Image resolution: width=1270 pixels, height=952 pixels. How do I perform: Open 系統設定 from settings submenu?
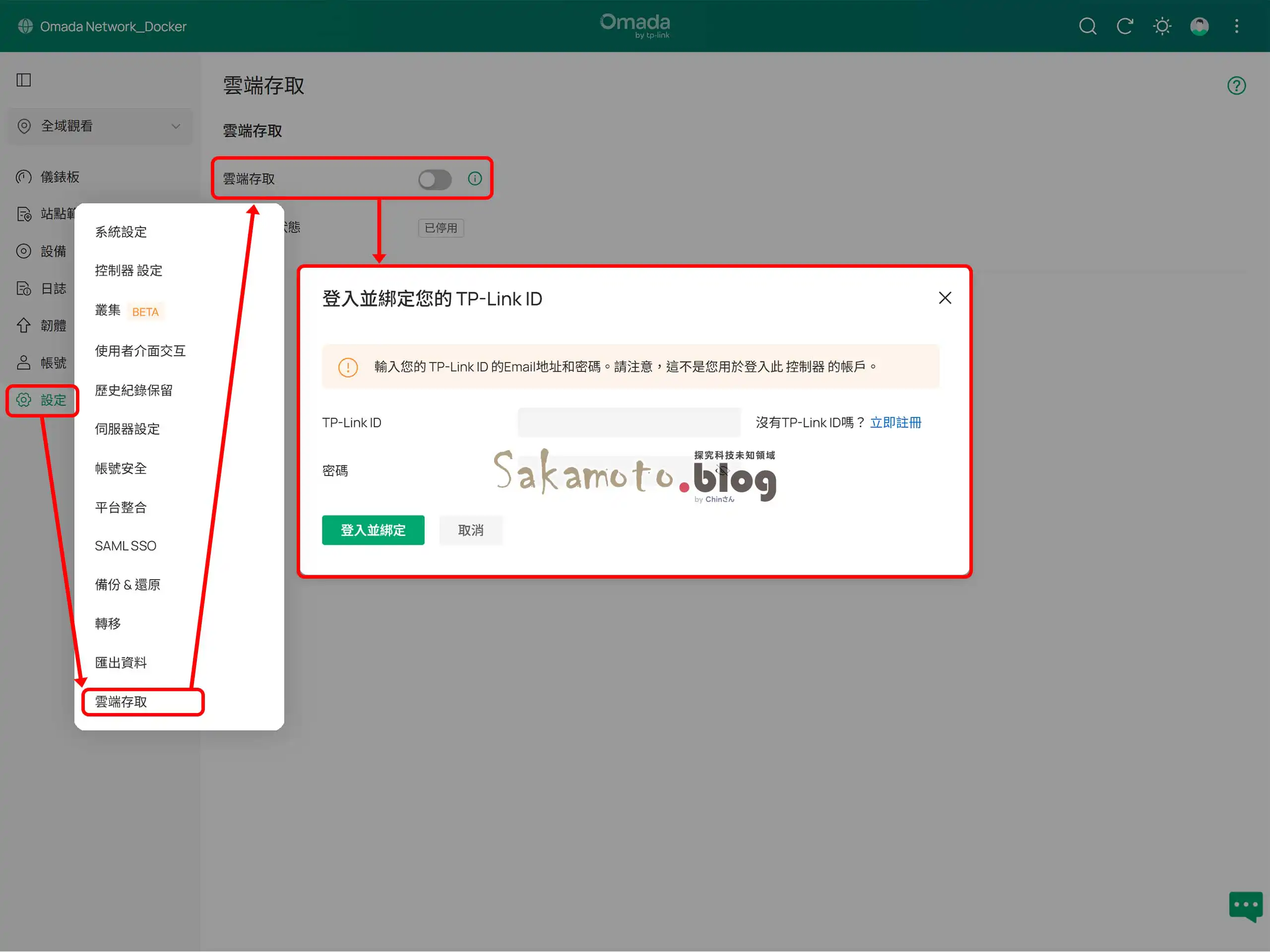click(x=121, y=232)
